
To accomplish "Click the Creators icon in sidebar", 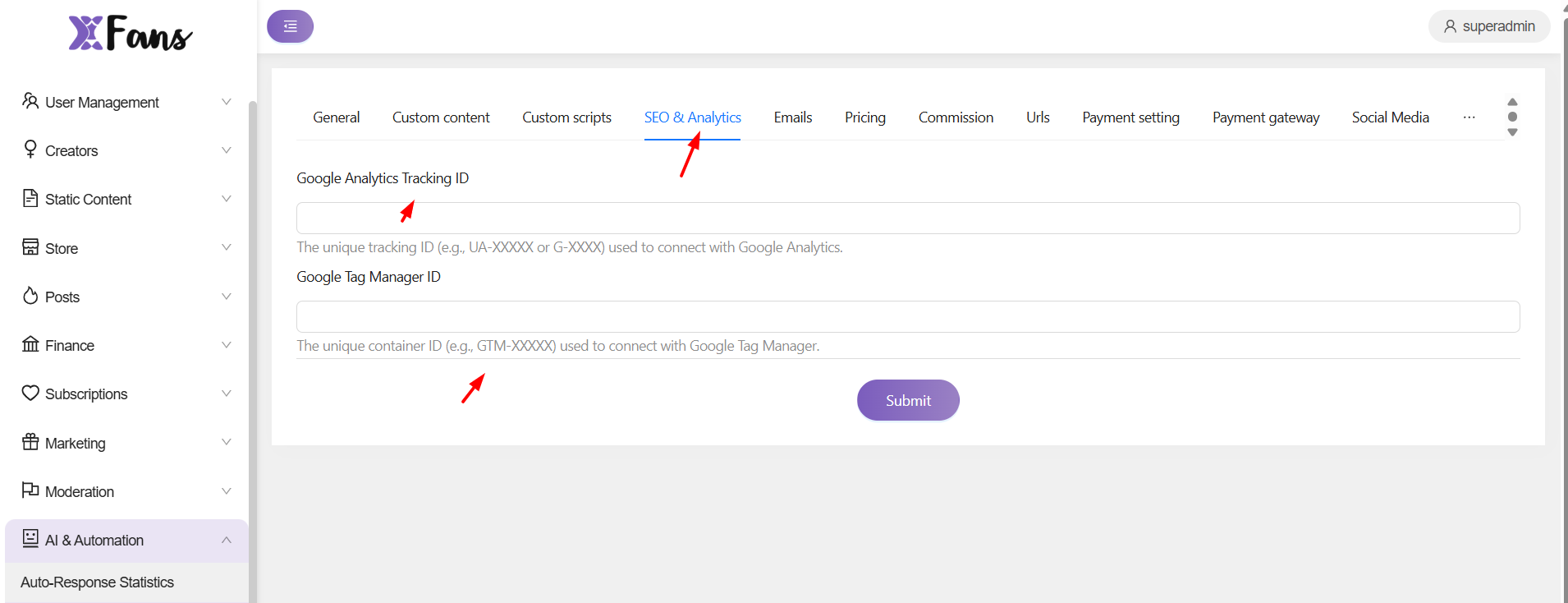I will [x=30, y=150].
